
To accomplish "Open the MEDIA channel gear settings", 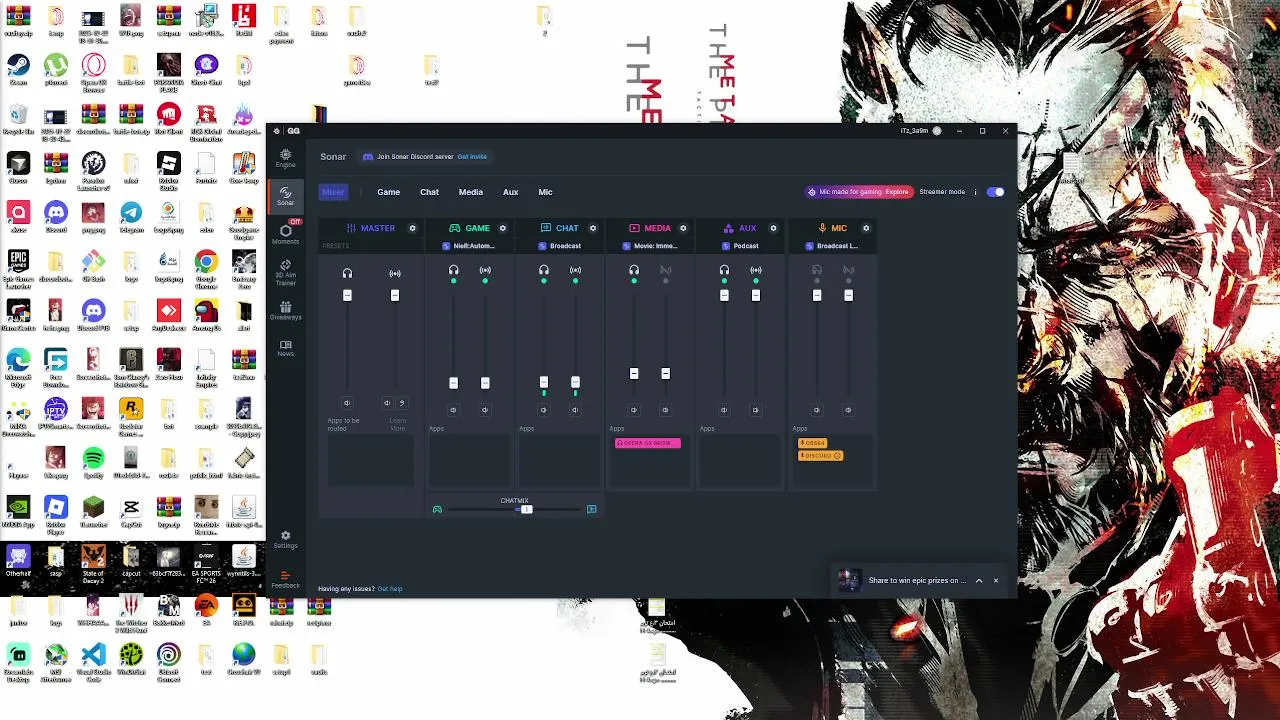I will coord(683,228).
